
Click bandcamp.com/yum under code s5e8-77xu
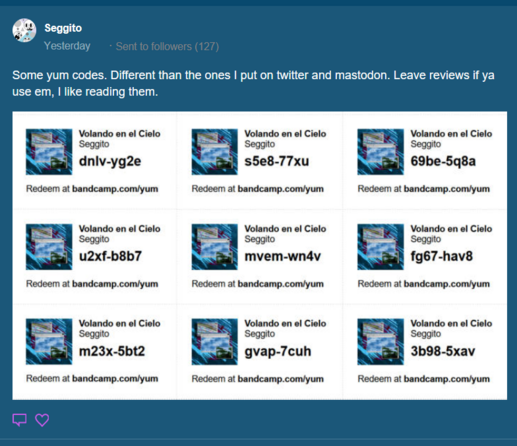coord(281,189)
